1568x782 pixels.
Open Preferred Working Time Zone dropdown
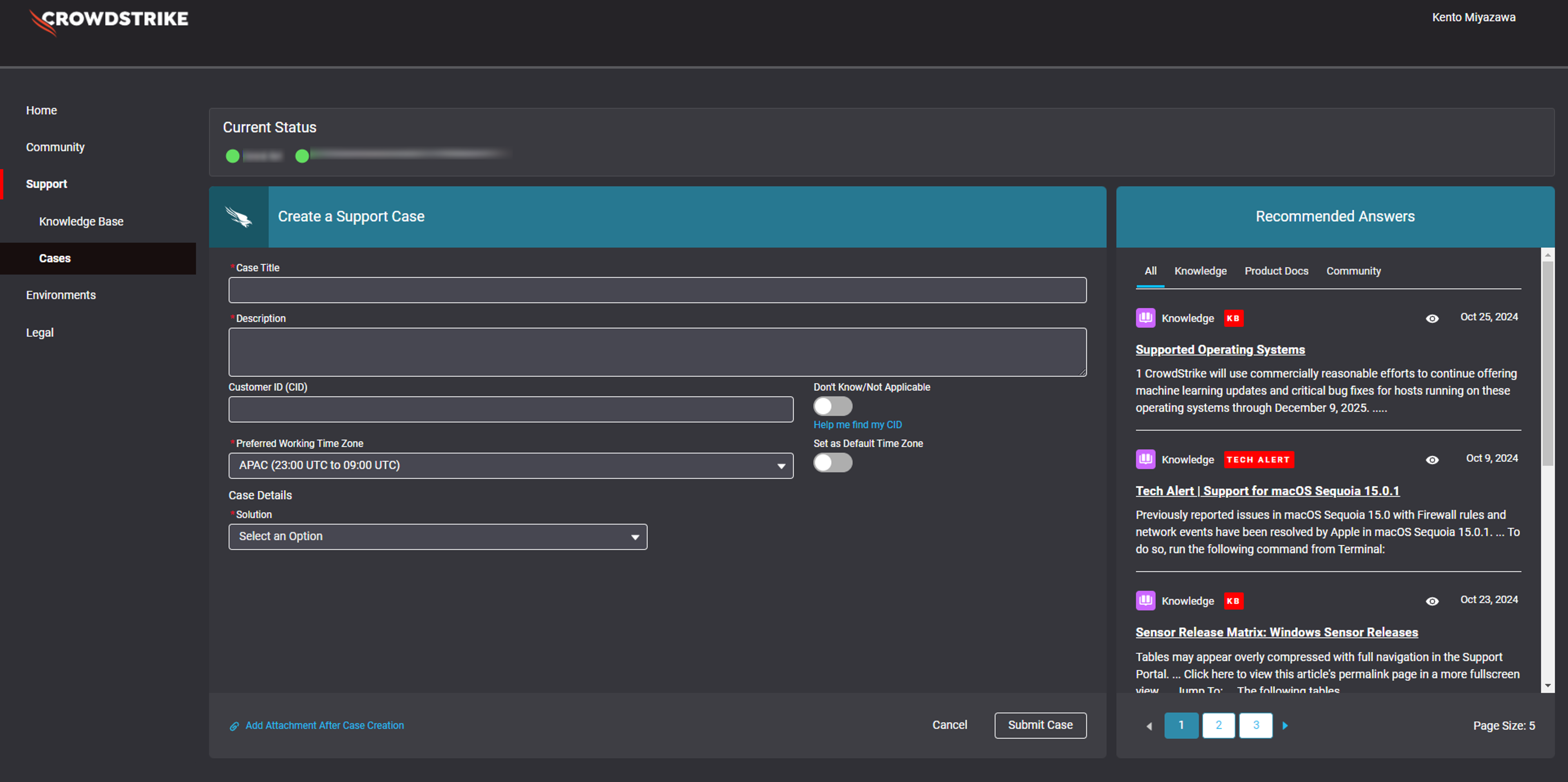(x=511, y=465)
